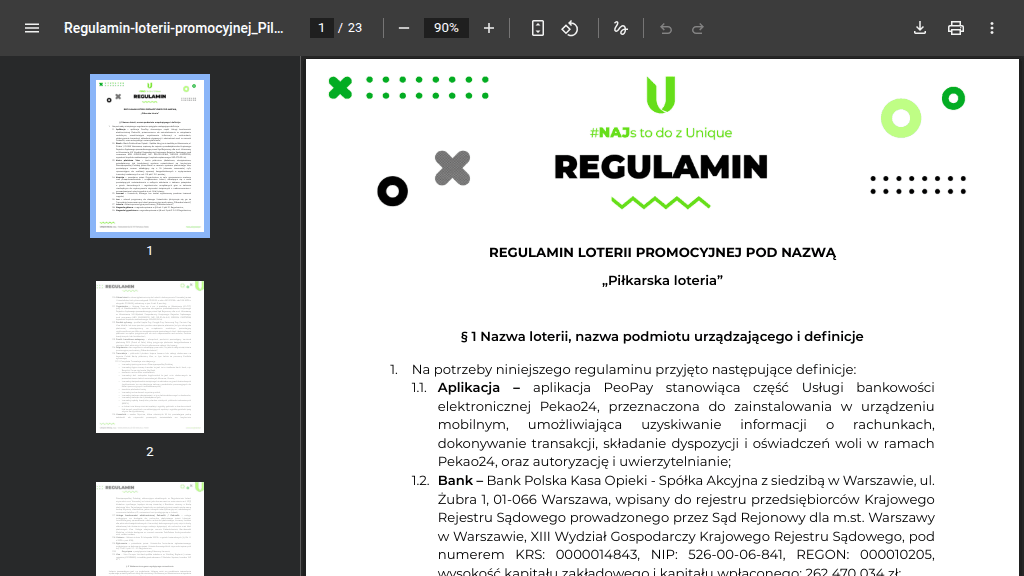Click the total pages count 23

(x=355, y=28)
